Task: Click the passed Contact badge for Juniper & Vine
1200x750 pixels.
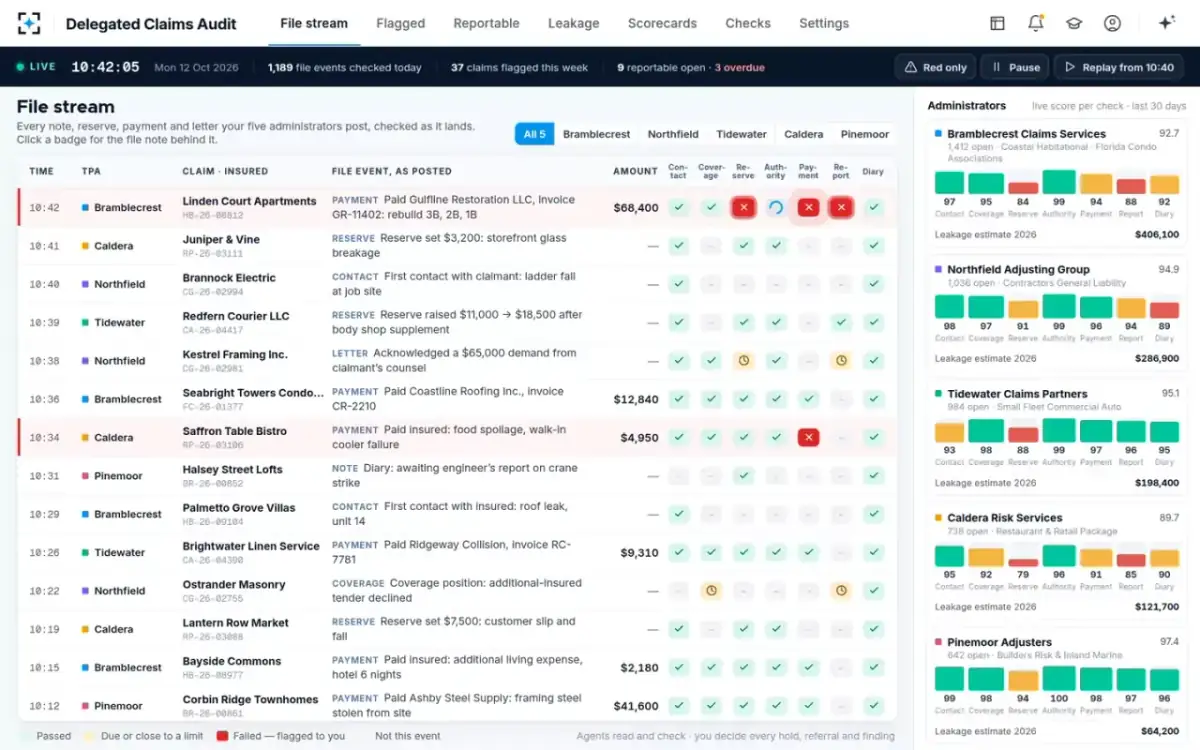Action: (x=678, y=245)
